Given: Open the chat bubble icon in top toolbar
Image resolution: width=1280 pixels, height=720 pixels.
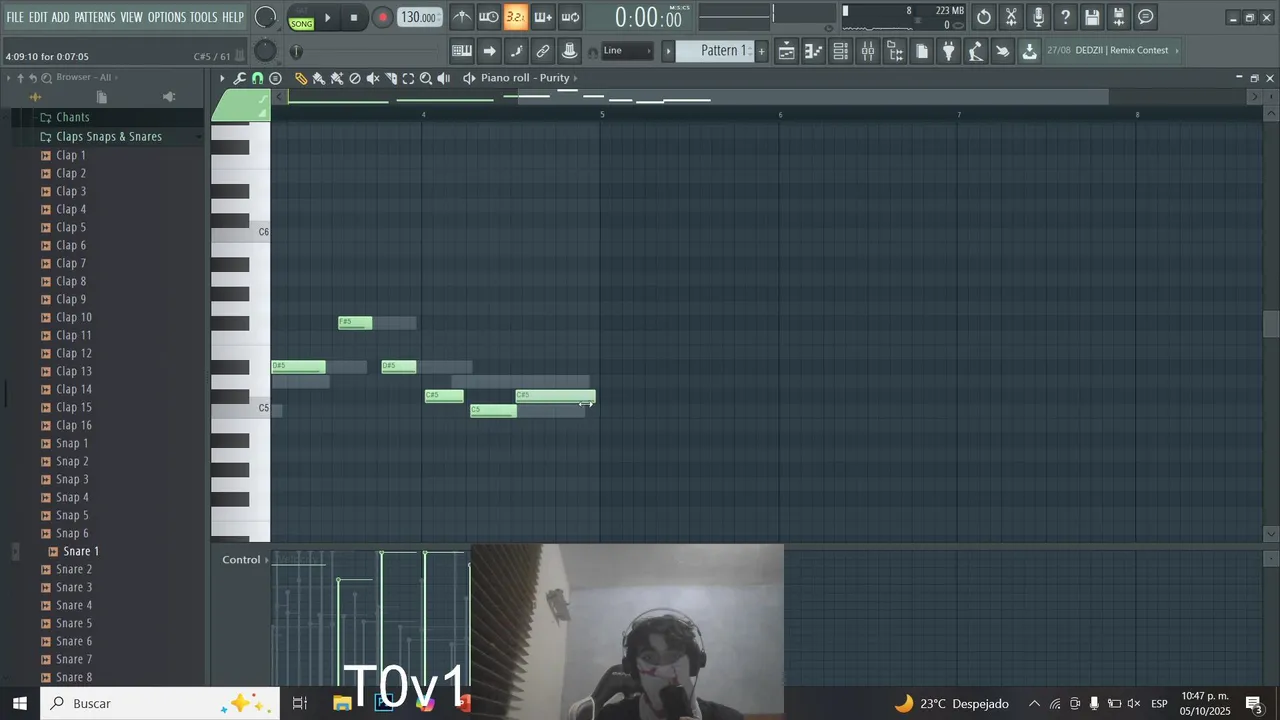Looking at the screenshot, I should click(1146, 17).
